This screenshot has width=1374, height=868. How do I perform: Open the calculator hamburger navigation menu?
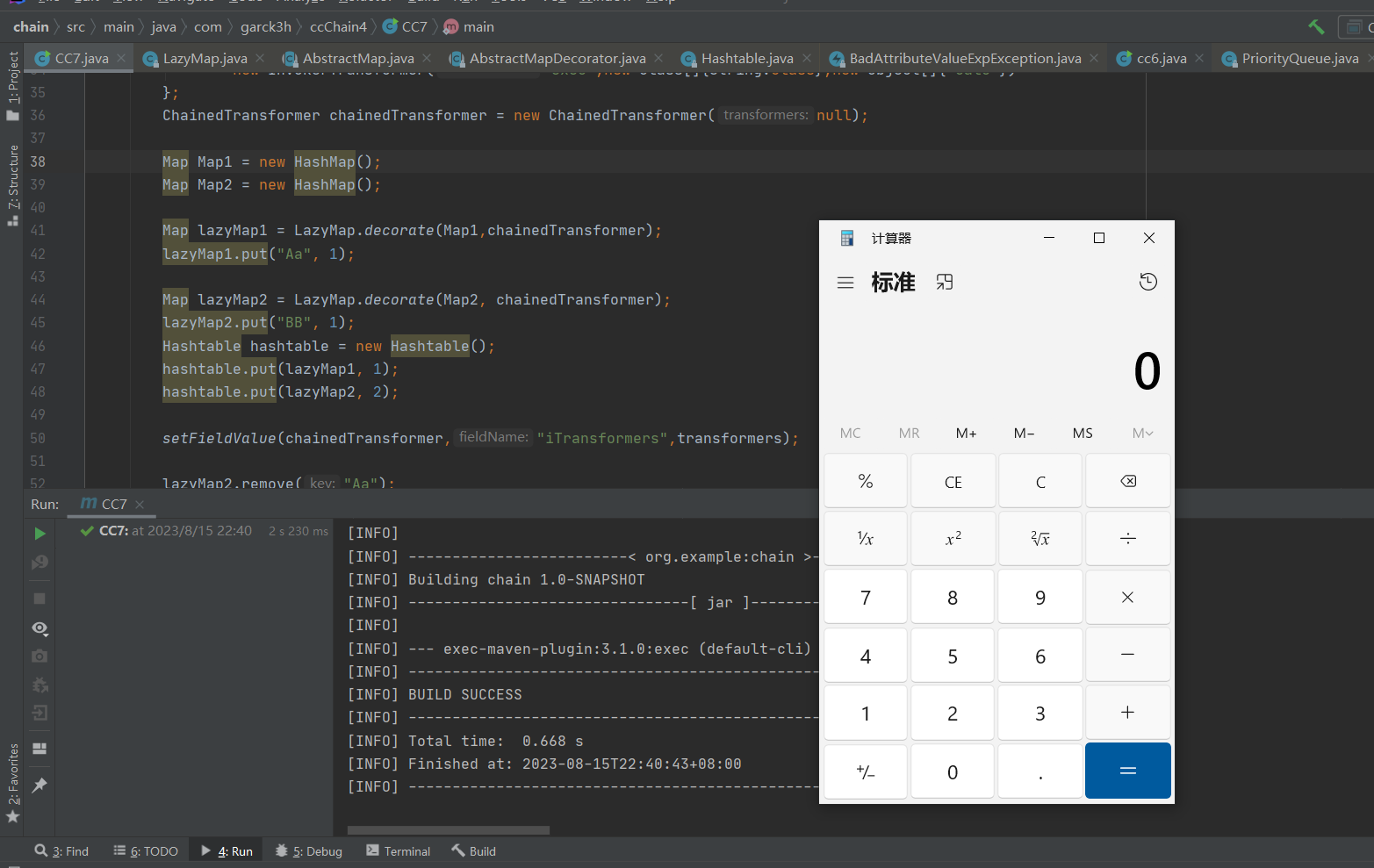845,283
